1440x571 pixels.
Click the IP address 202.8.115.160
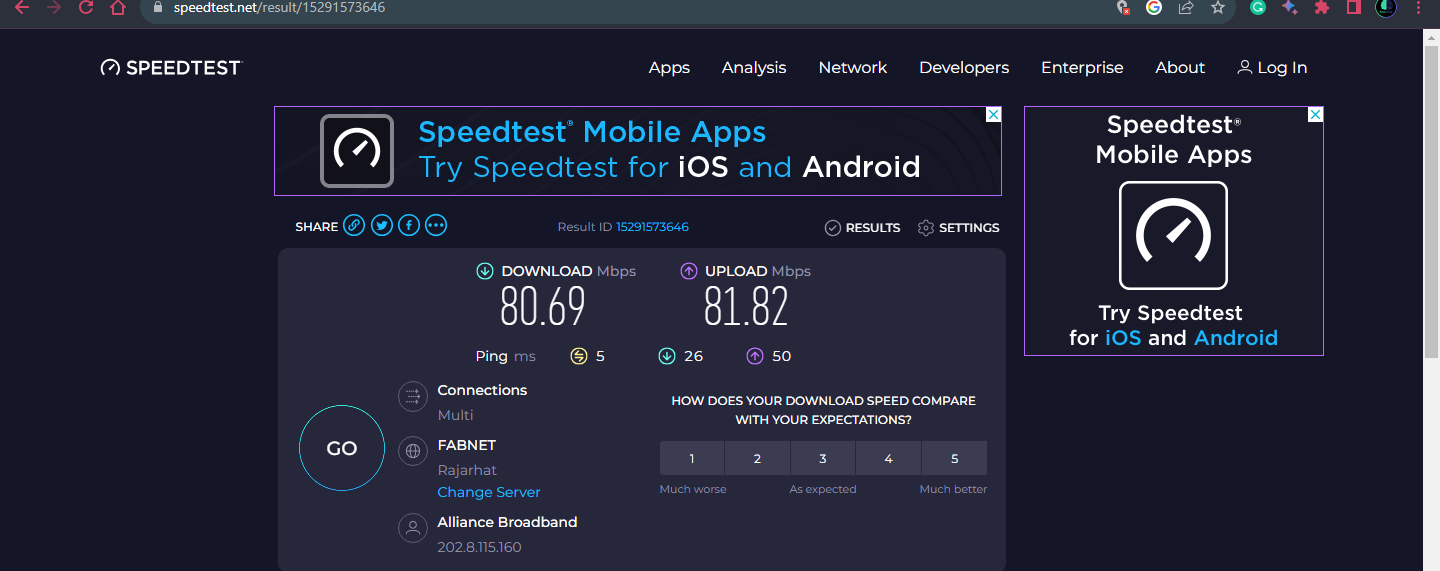pyautogui.click(x=479, y=547)
